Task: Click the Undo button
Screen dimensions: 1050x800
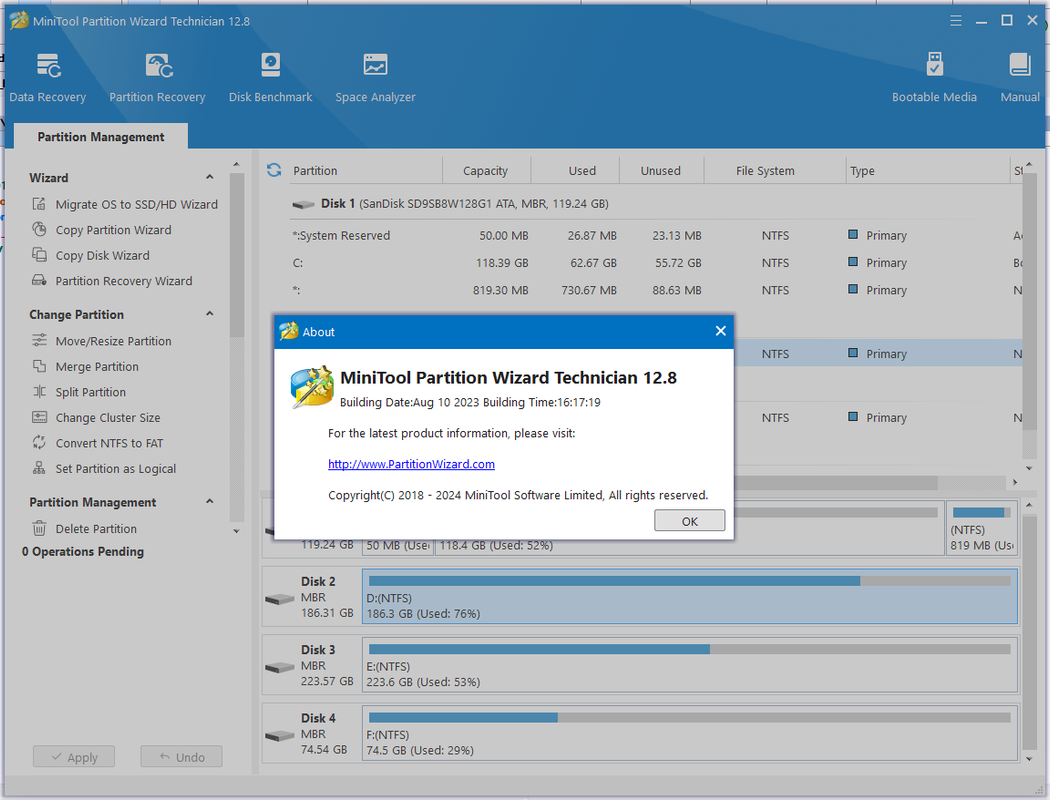Action: pyautogui.click(x=181, y=756)
